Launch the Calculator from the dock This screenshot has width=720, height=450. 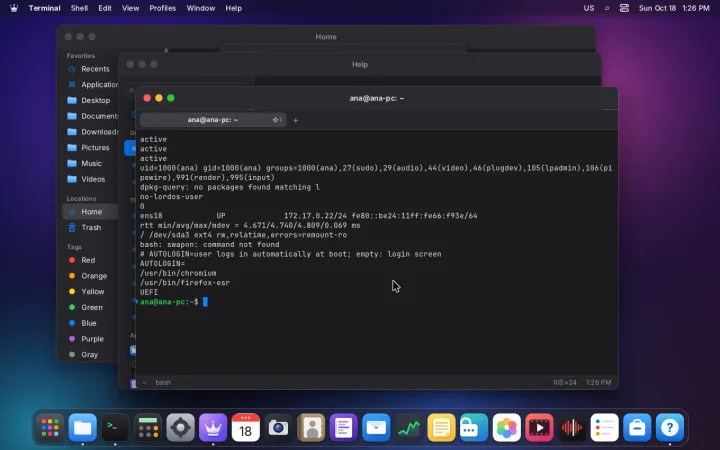148,428
